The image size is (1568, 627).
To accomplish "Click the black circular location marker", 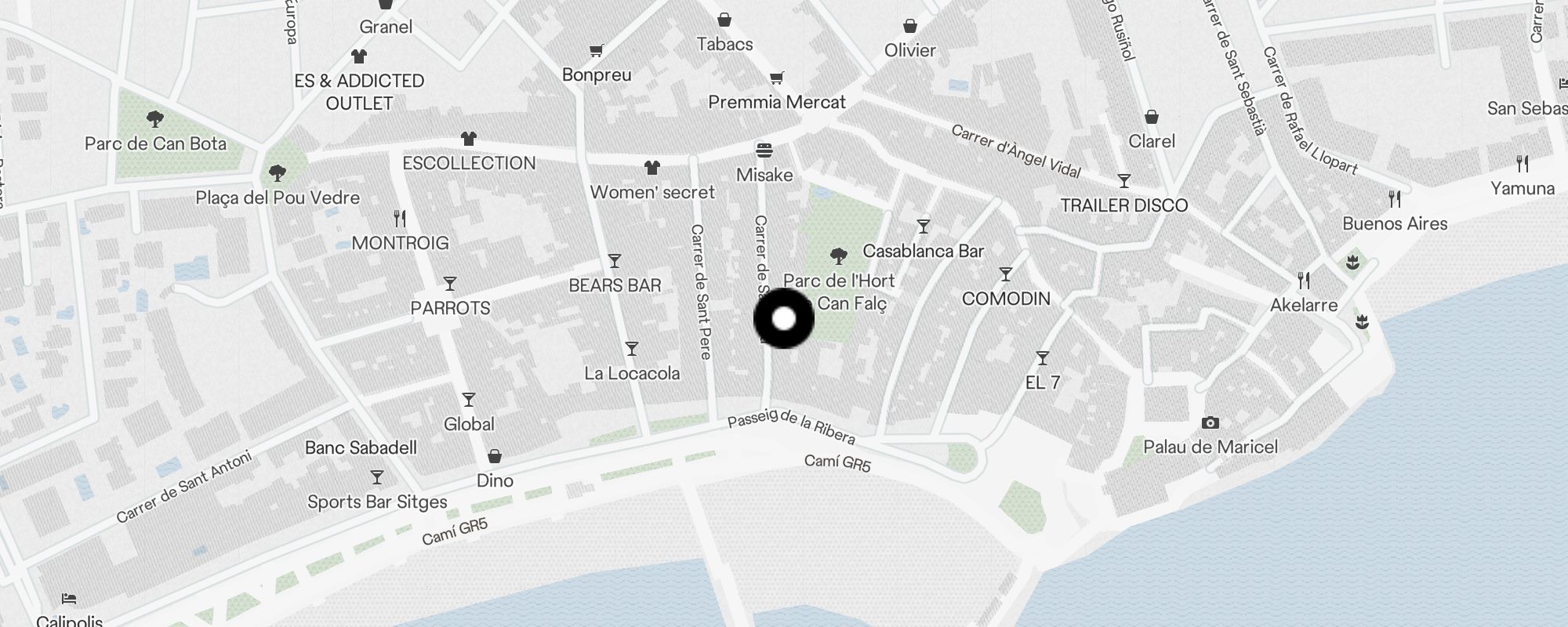I will pos(784,319).
